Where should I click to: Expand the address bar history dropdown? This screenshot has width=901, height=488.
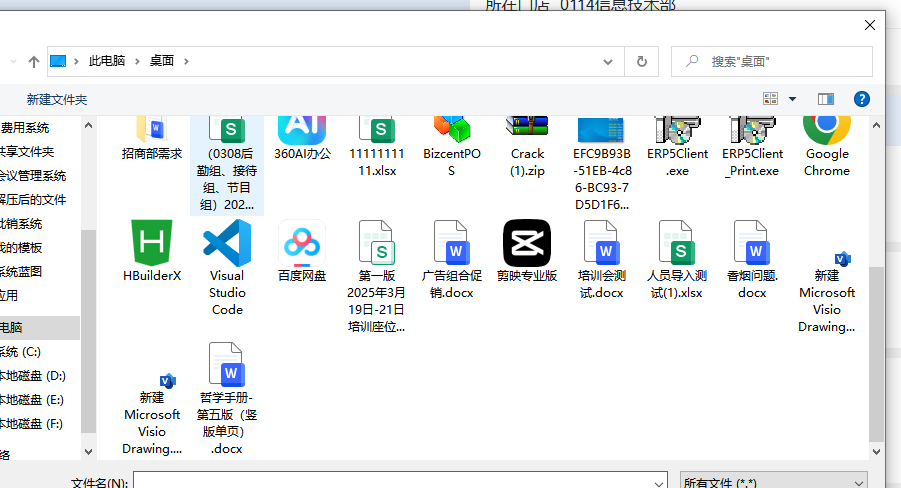tap(609, 62)
